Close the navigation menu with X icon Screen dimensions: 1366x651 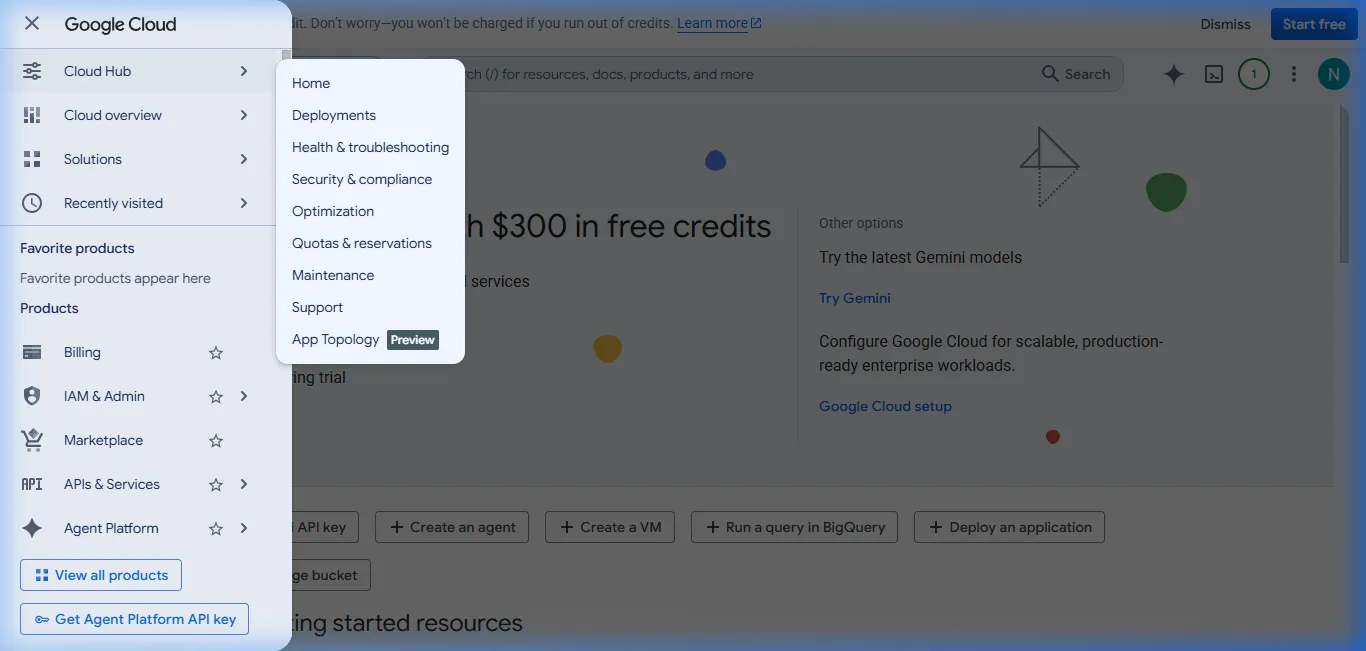32,24
